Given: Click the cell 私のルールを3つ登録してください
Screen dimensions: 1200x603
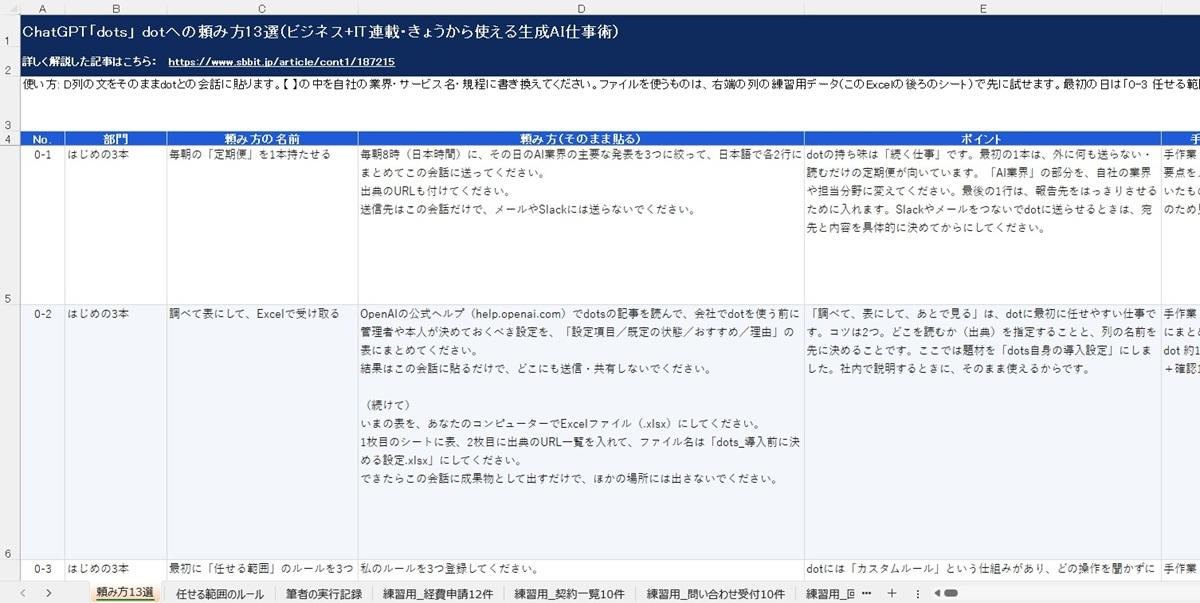Looking at the screenshot, I should 581,569.
